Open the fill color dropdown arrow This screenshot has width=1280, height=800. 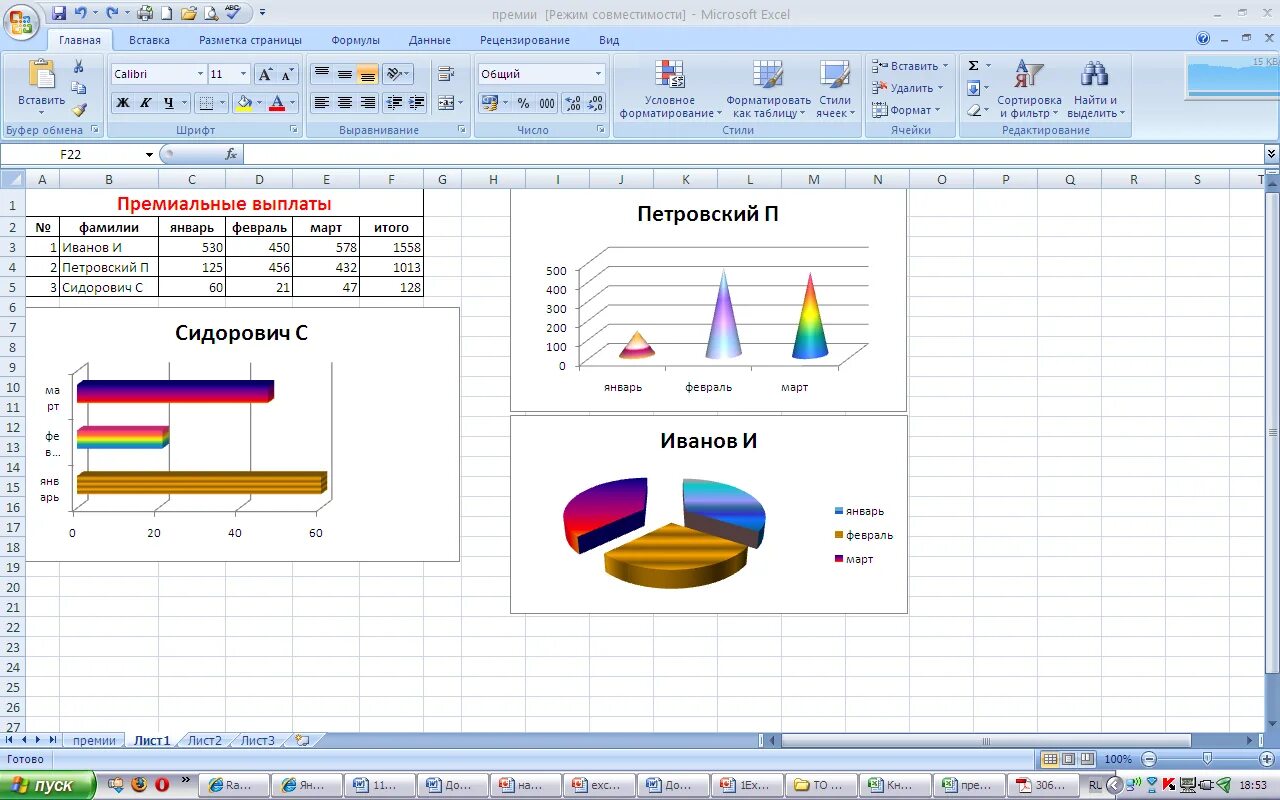[259, 102]
